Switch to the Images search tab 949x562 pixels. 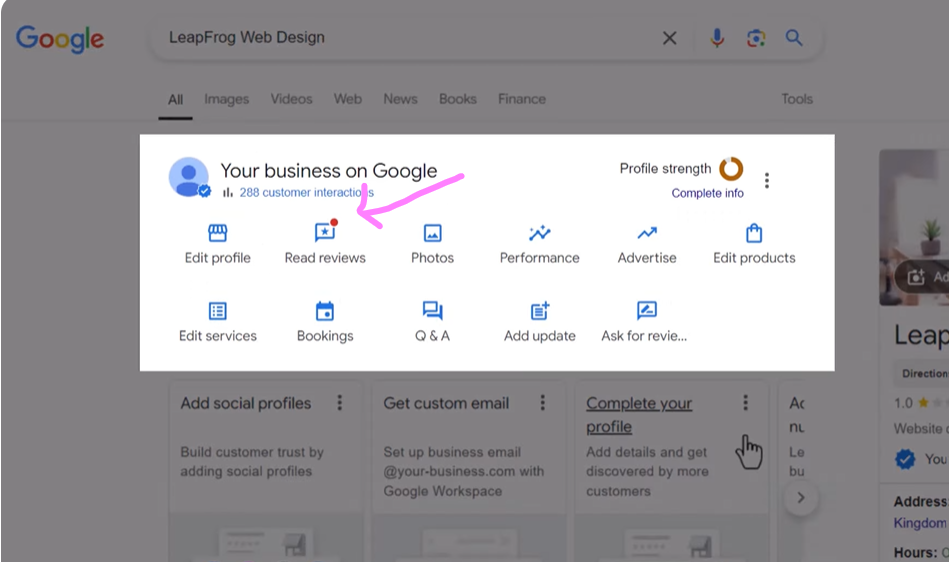coord(226,99)
